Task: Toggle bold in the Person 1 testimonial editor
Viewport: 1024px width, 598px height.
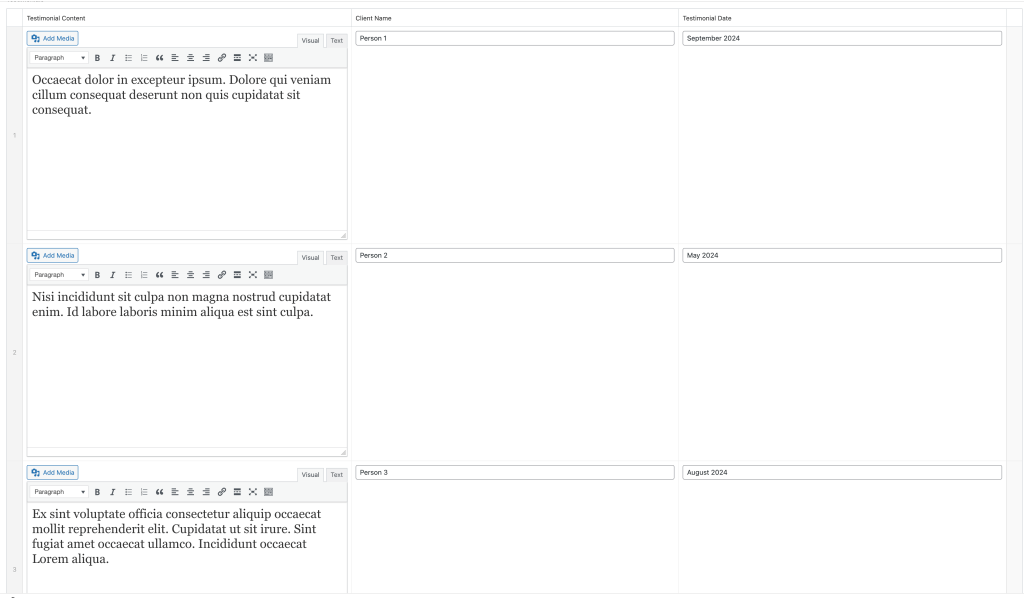Action: (x=97, y=58)
